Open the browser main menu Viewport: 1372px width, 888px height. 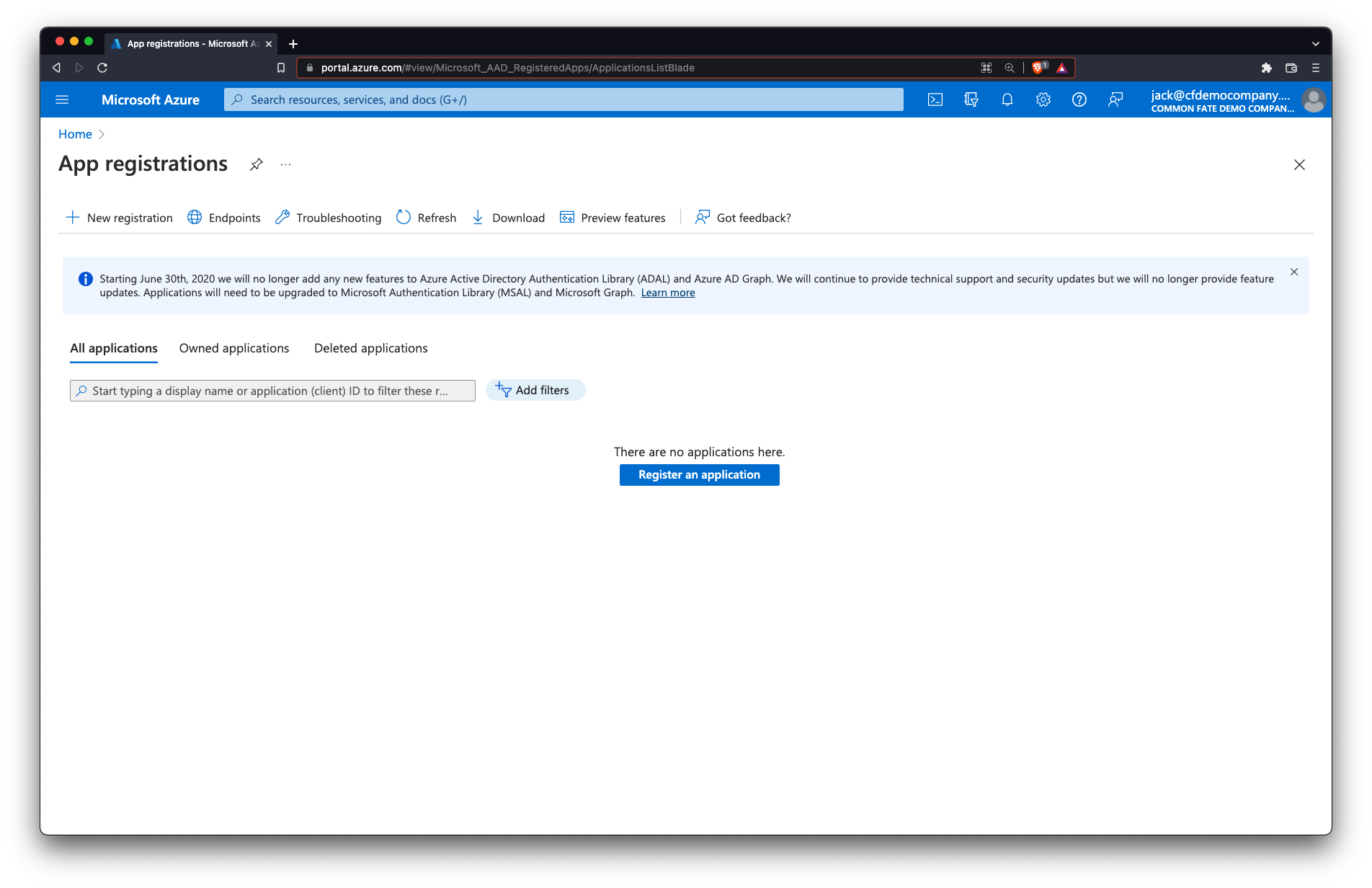tap(1316, 68)
